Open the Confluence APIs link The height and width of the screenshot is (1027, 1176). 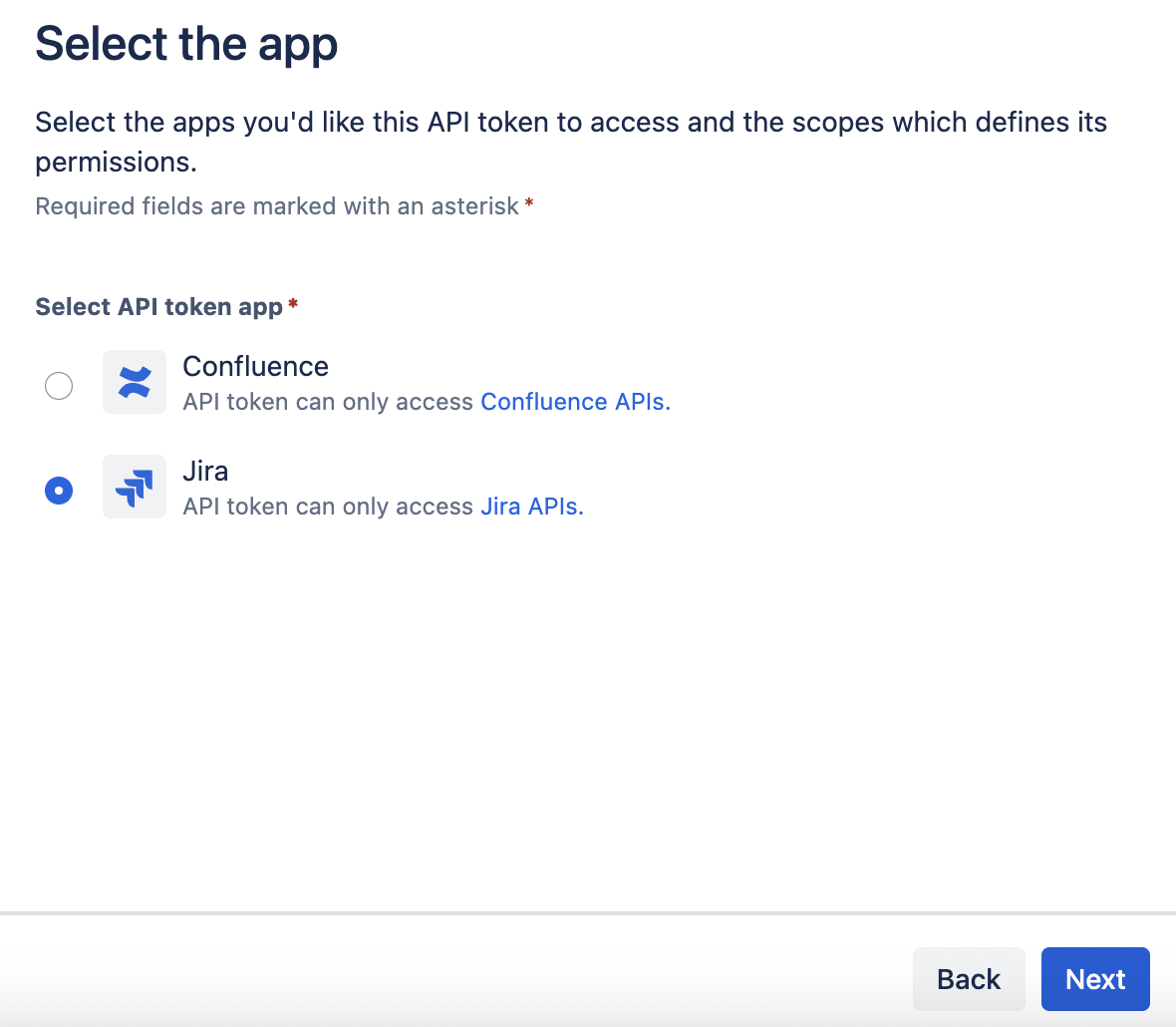coord(575,402)
